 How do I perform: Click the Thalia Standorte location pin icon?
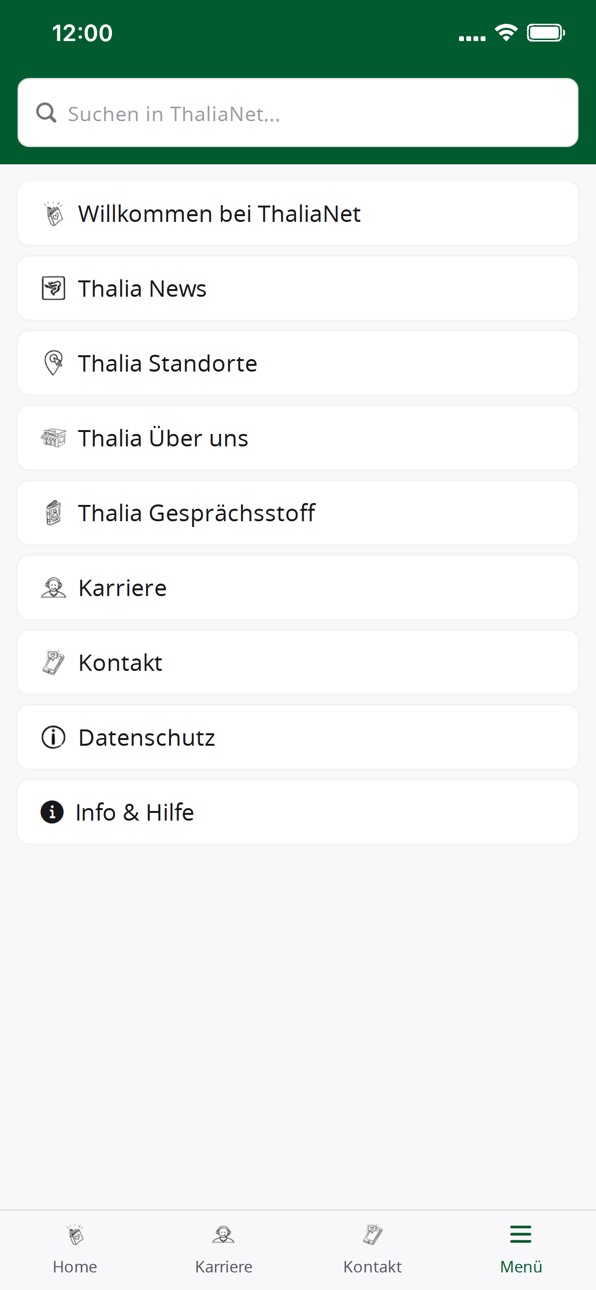pos(53,363)
